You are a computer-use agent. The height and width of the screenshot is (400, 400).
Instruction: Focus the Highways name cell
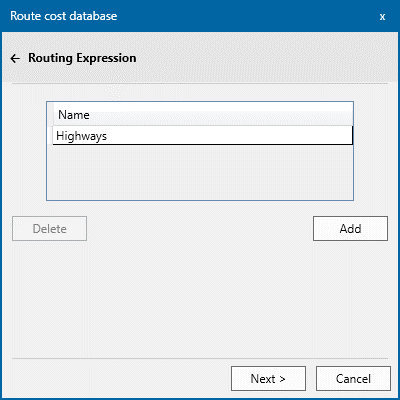pos(203,136)
